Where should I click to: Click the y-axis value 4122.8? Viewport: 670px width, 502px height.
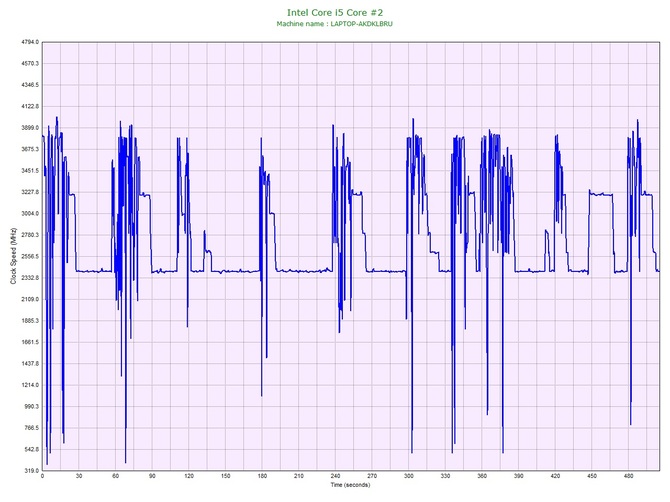point(30,106)
